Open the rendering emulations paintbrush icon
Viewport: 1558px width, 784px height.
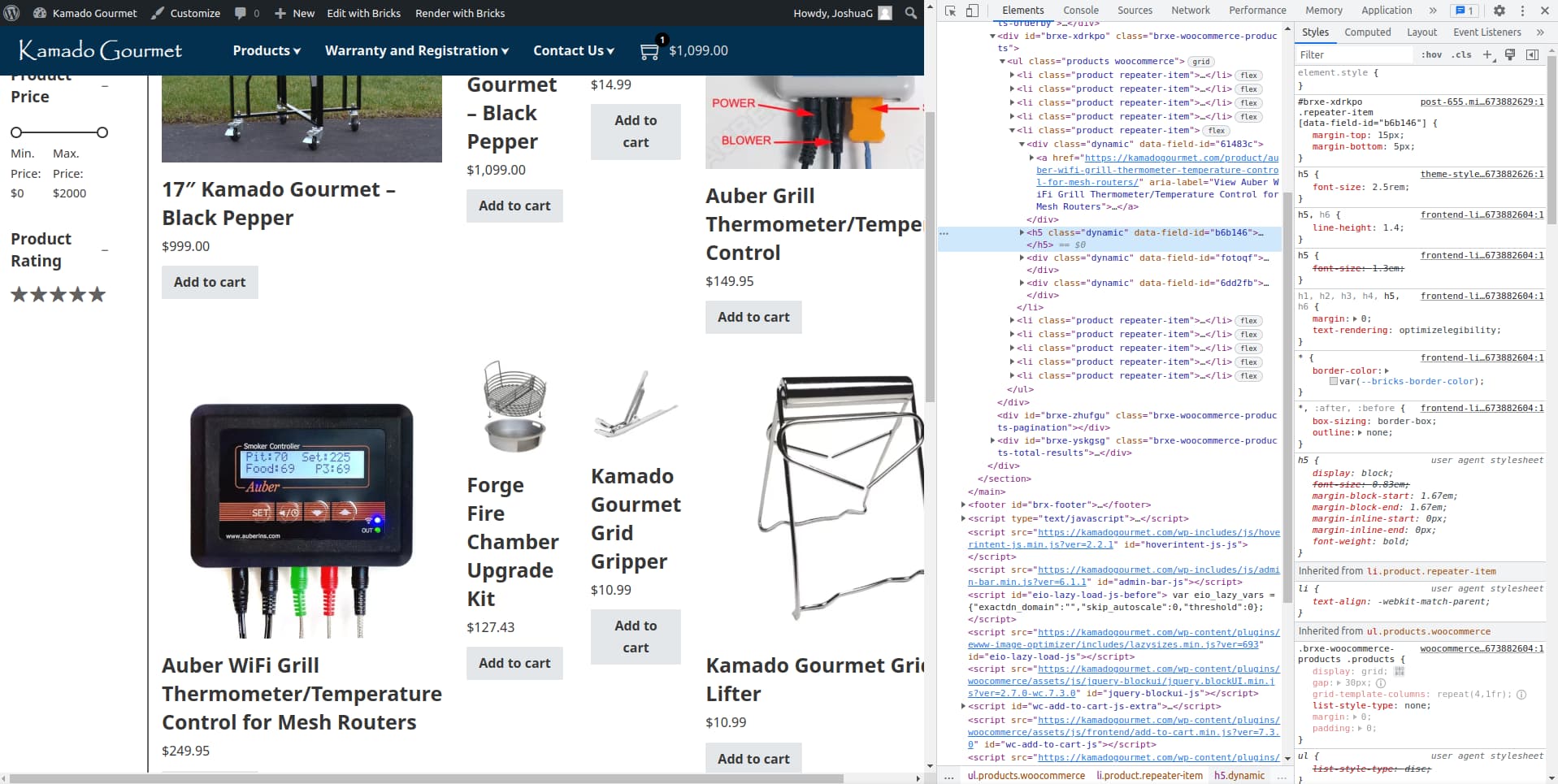pos(1510,54)
